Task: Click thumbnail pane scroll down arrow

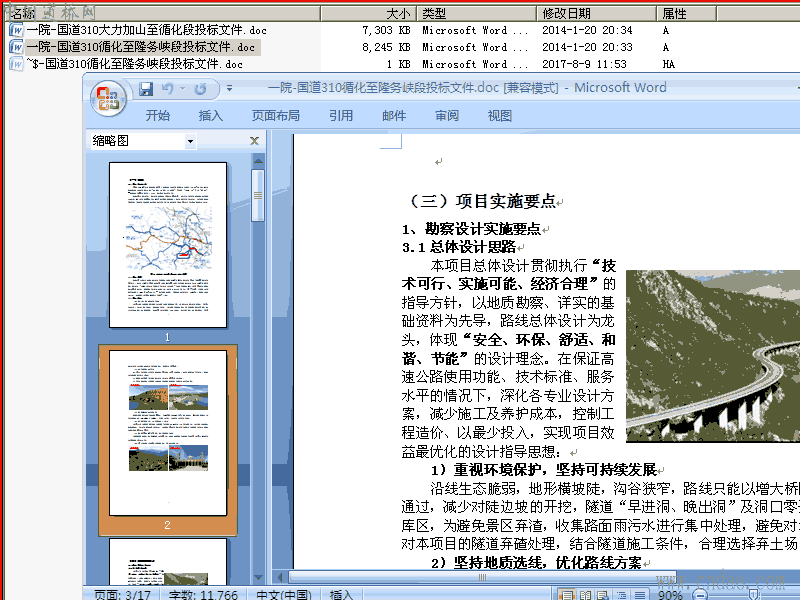Action: tap(258, 578)
